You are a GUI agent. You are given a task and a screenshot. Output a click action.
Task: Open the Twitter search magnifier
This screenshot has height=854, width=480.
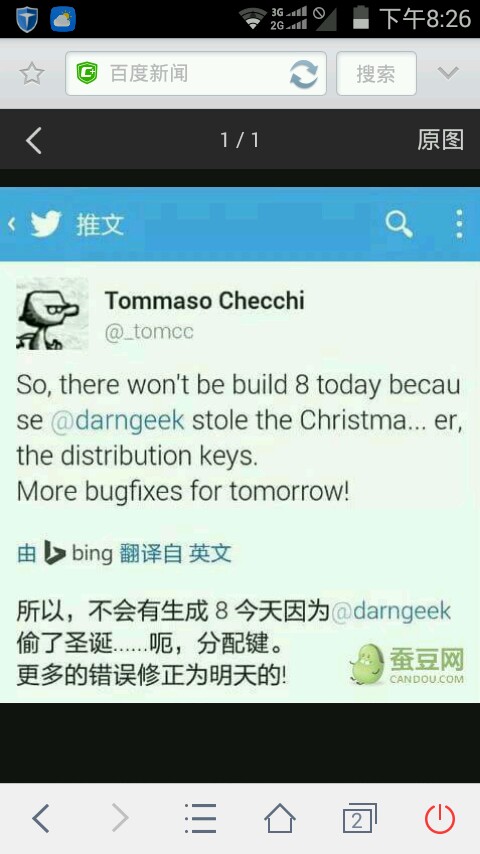[x=399, y=224]
